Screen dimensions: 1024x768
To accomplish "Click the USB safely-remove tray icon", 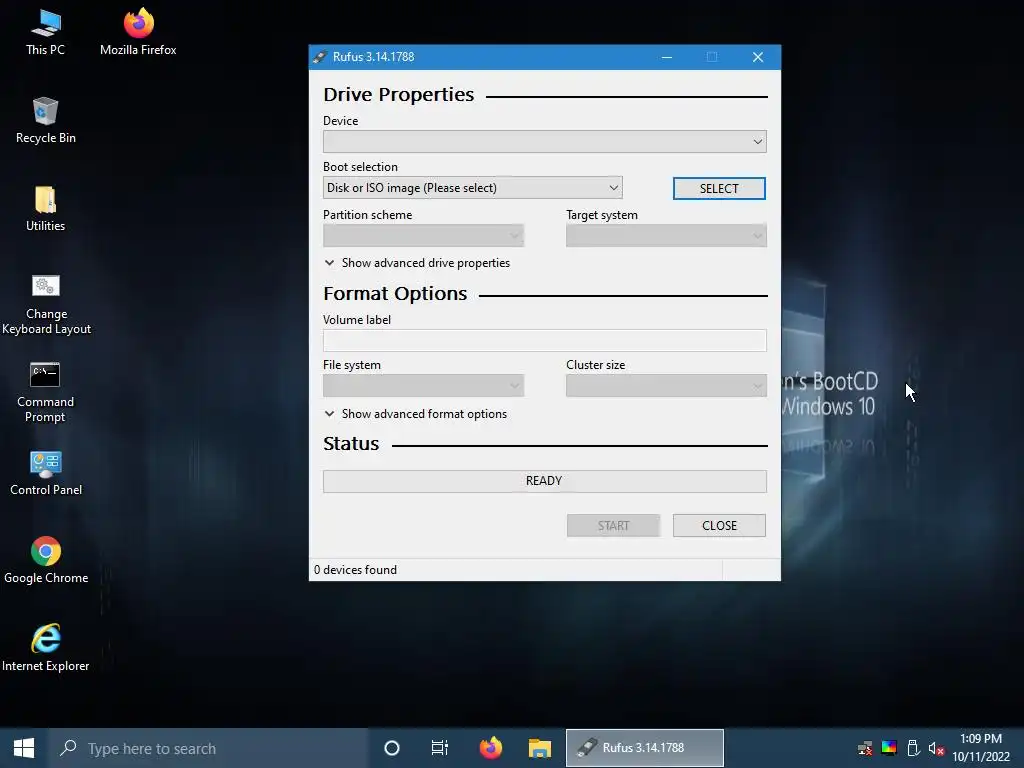I will point(913,748).
